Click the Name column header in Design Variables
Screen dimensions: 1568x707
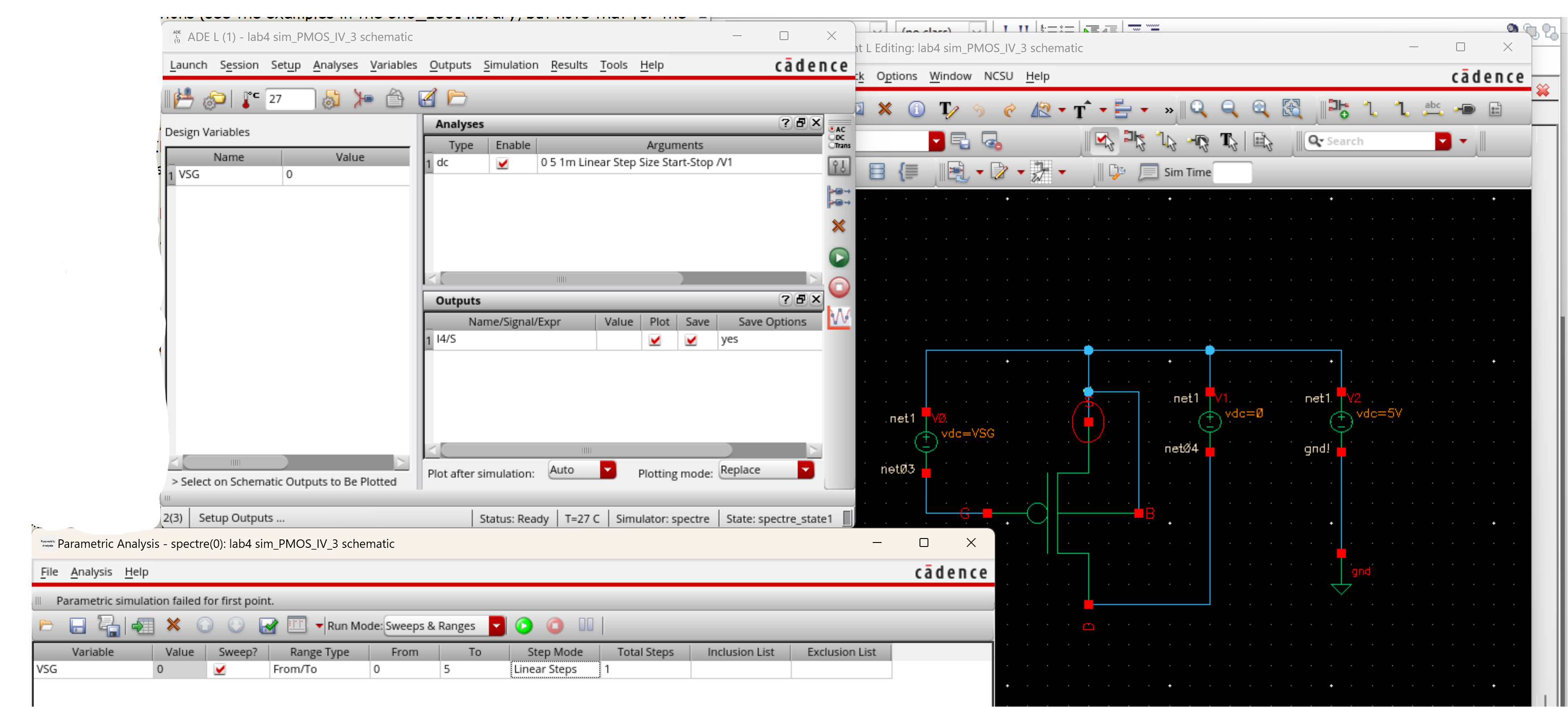(x=228, y=157)
